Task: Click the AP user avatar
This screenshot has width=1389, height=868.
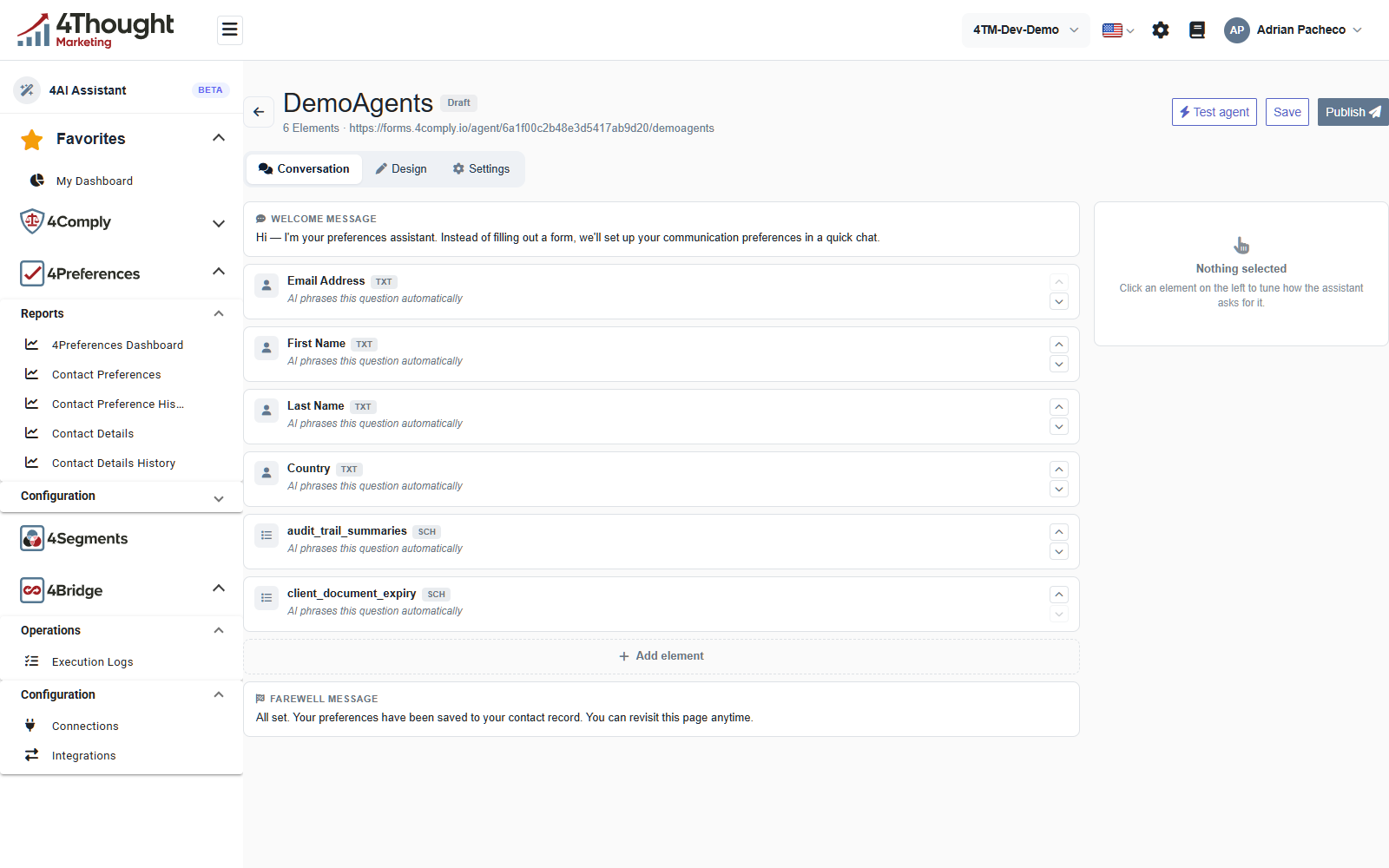Action: tap(1237, 30)
